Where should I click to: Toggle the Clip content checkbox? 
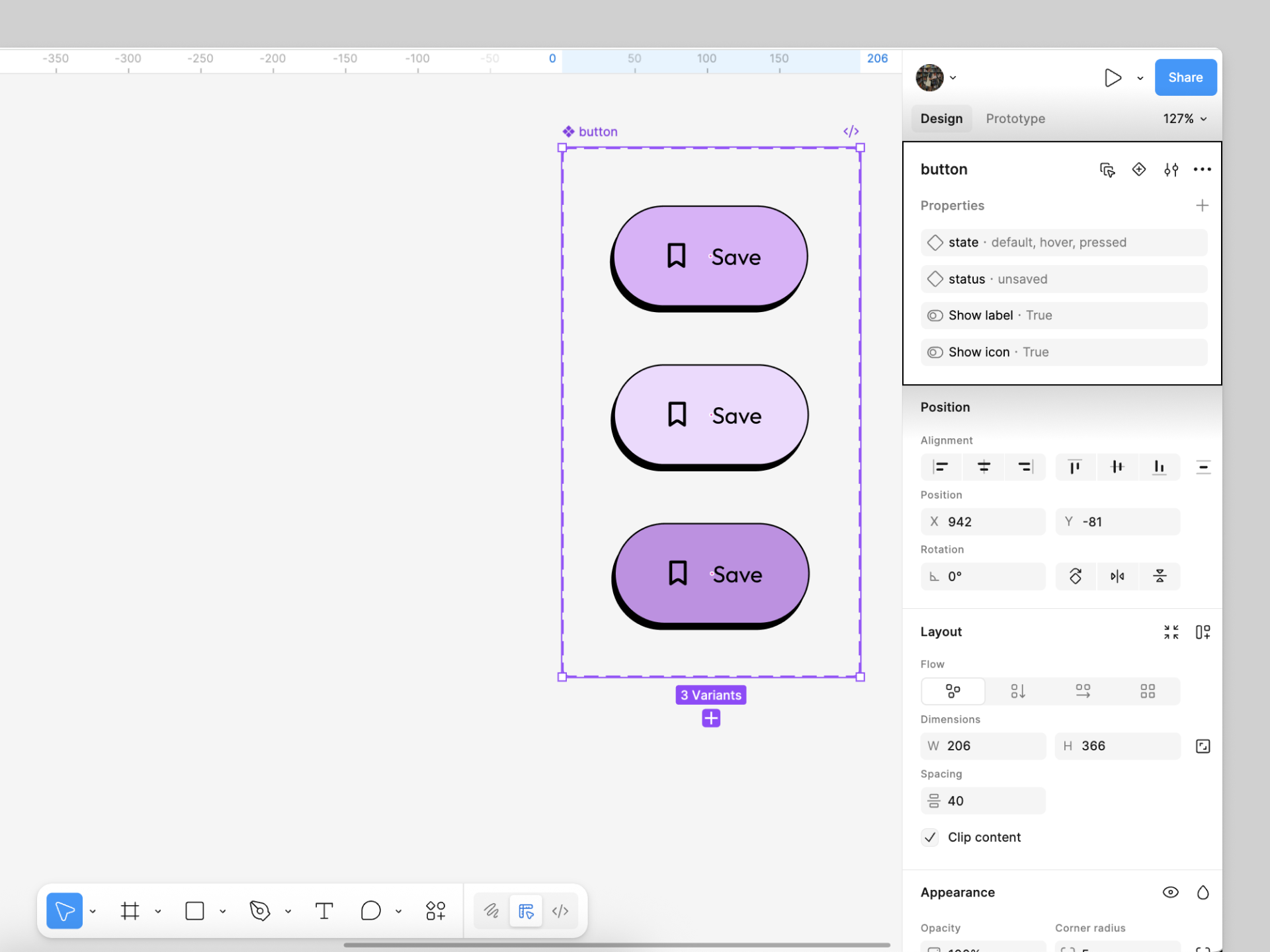tap(930, 838)
